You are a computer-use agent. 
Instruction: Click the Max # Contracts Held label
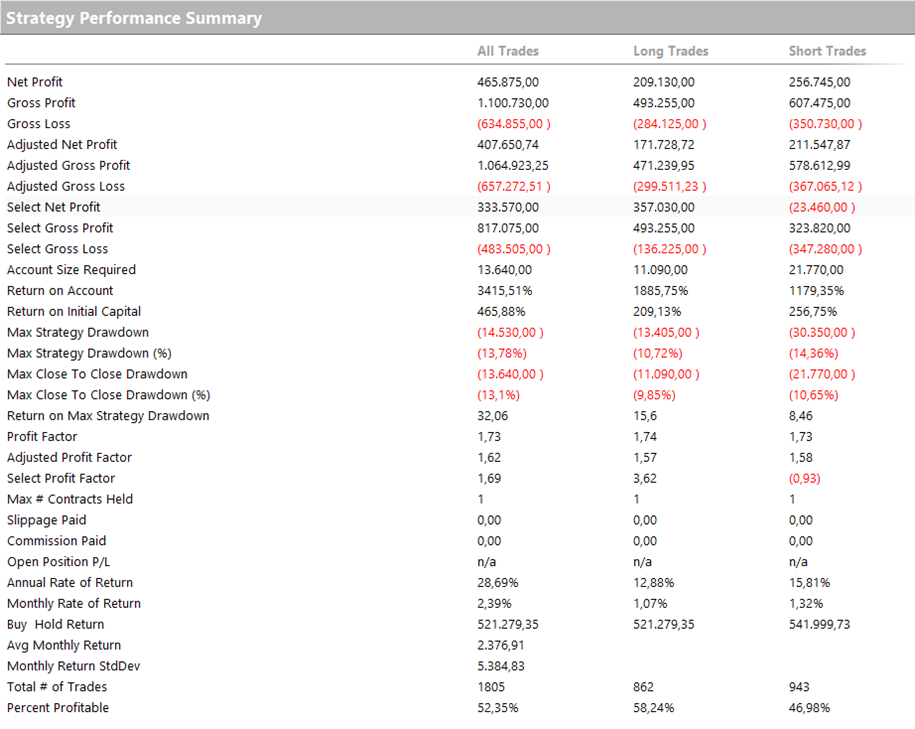point(69,499)
